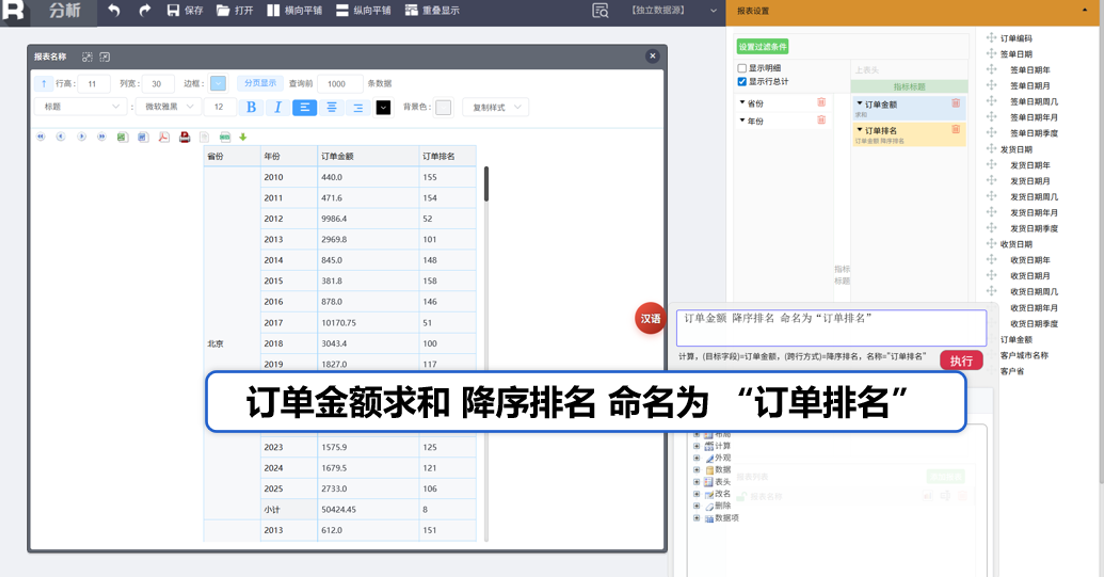Delete the 订单金额 measure with trash icon

pyautogui.click(x=956, y=103)
